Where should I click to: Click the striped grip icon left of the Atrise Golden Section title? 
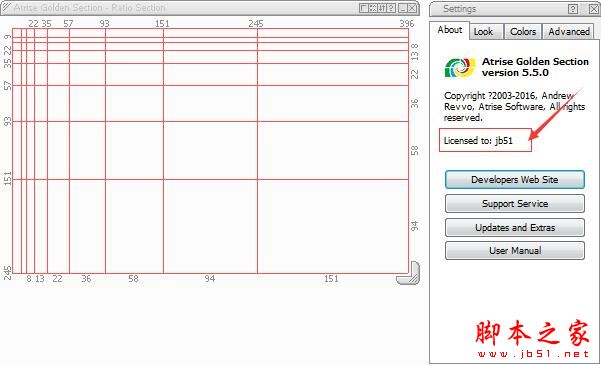click(7, 7)
